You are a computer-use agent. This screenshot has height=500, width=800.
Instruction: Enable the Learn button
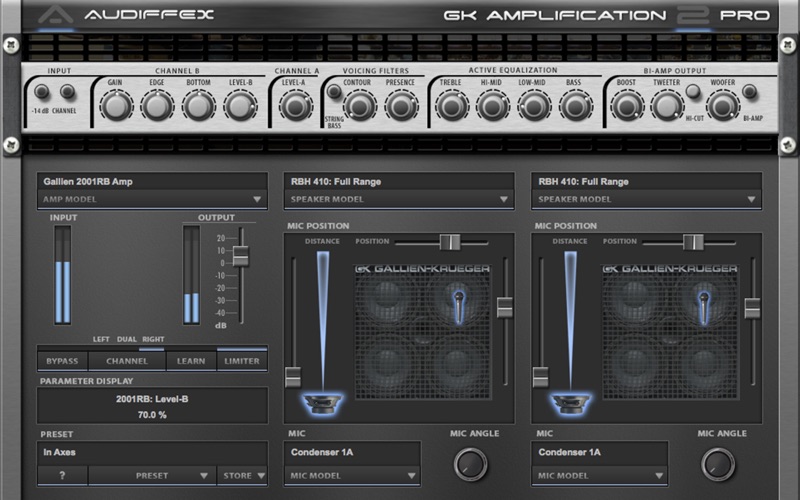click(x=191, y=361)
